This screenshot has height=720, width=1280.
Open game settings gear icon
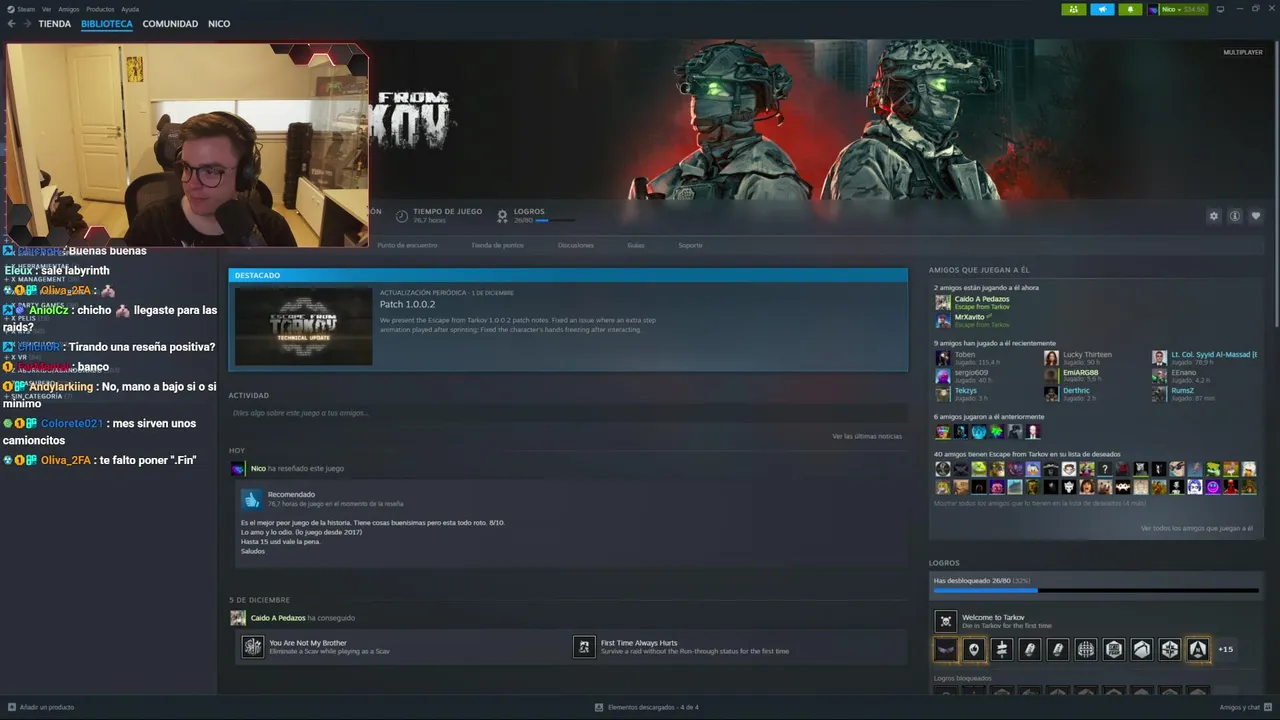click(1214, 216)
